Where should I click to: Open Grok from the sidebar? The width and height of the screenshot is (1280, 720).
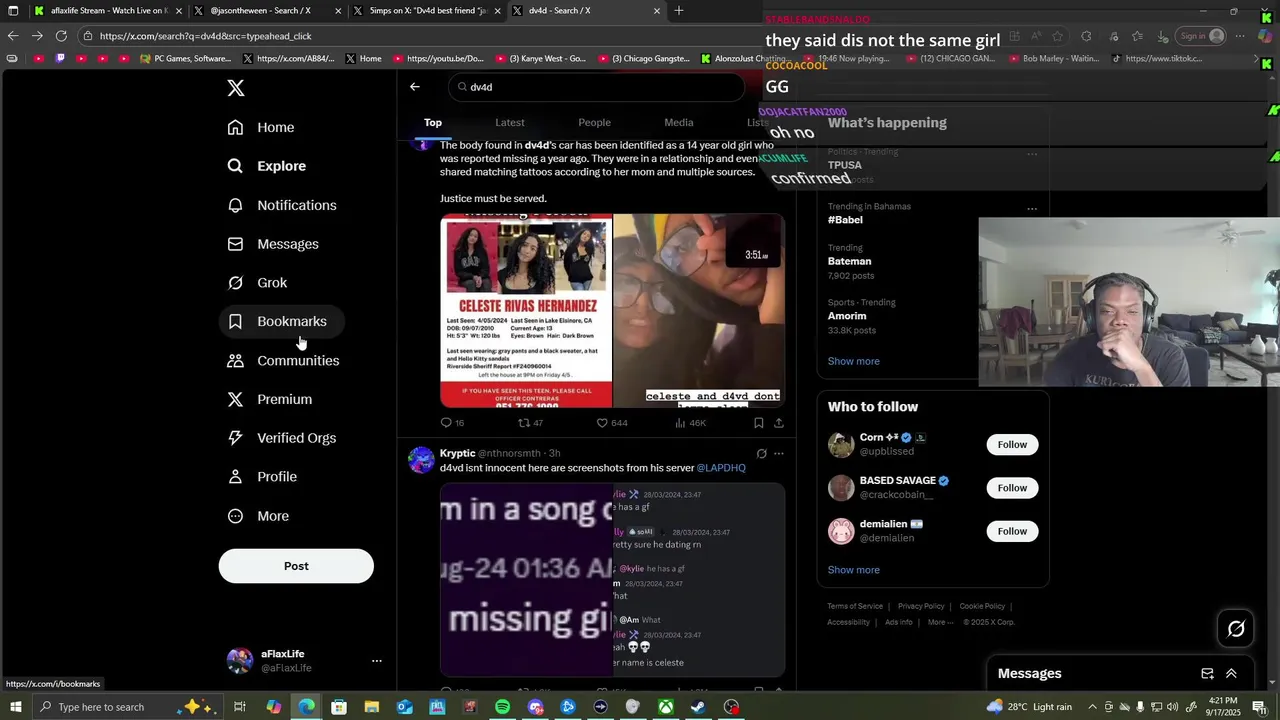(257, 283)
